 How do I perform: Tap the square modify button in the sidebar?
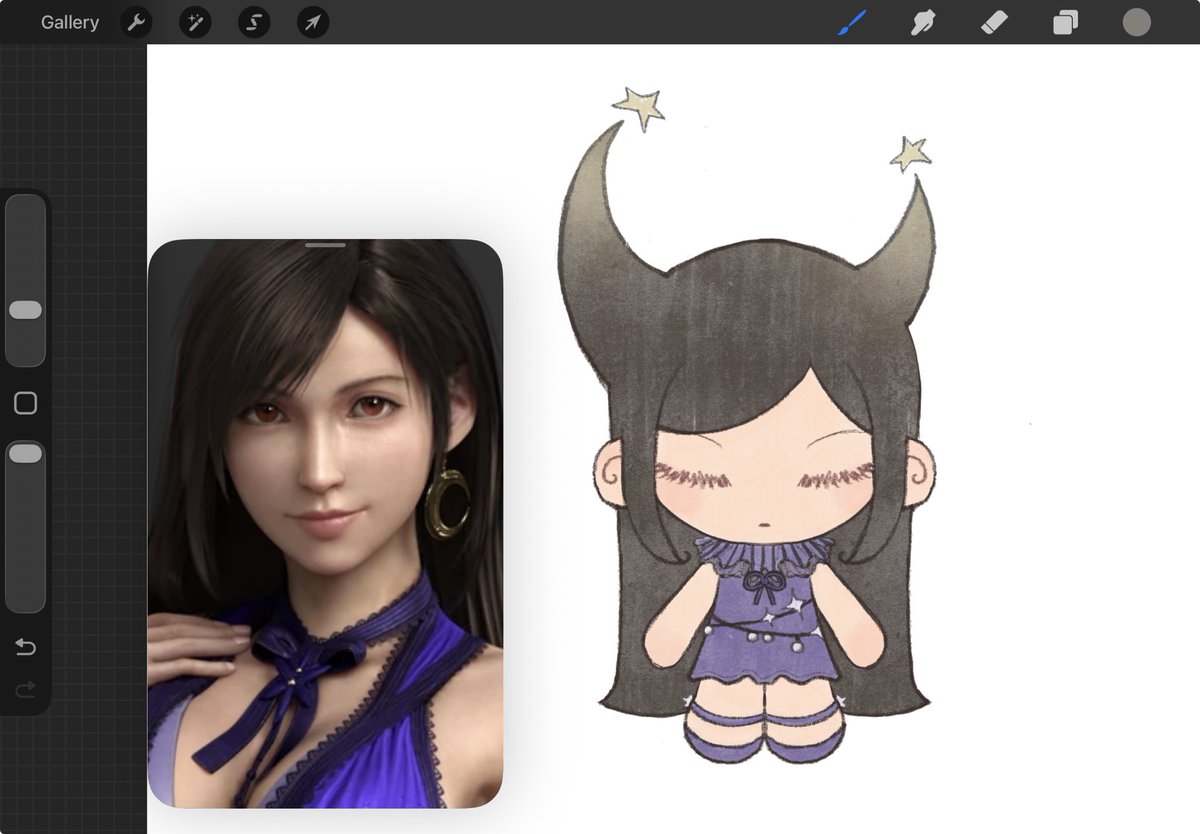pos(25,403)
